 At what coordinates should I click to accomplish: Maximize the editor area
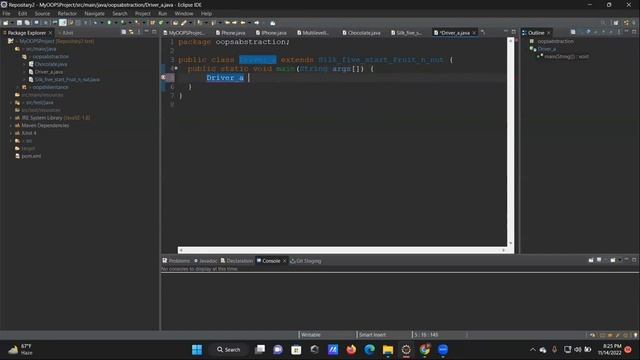point(513,32)
